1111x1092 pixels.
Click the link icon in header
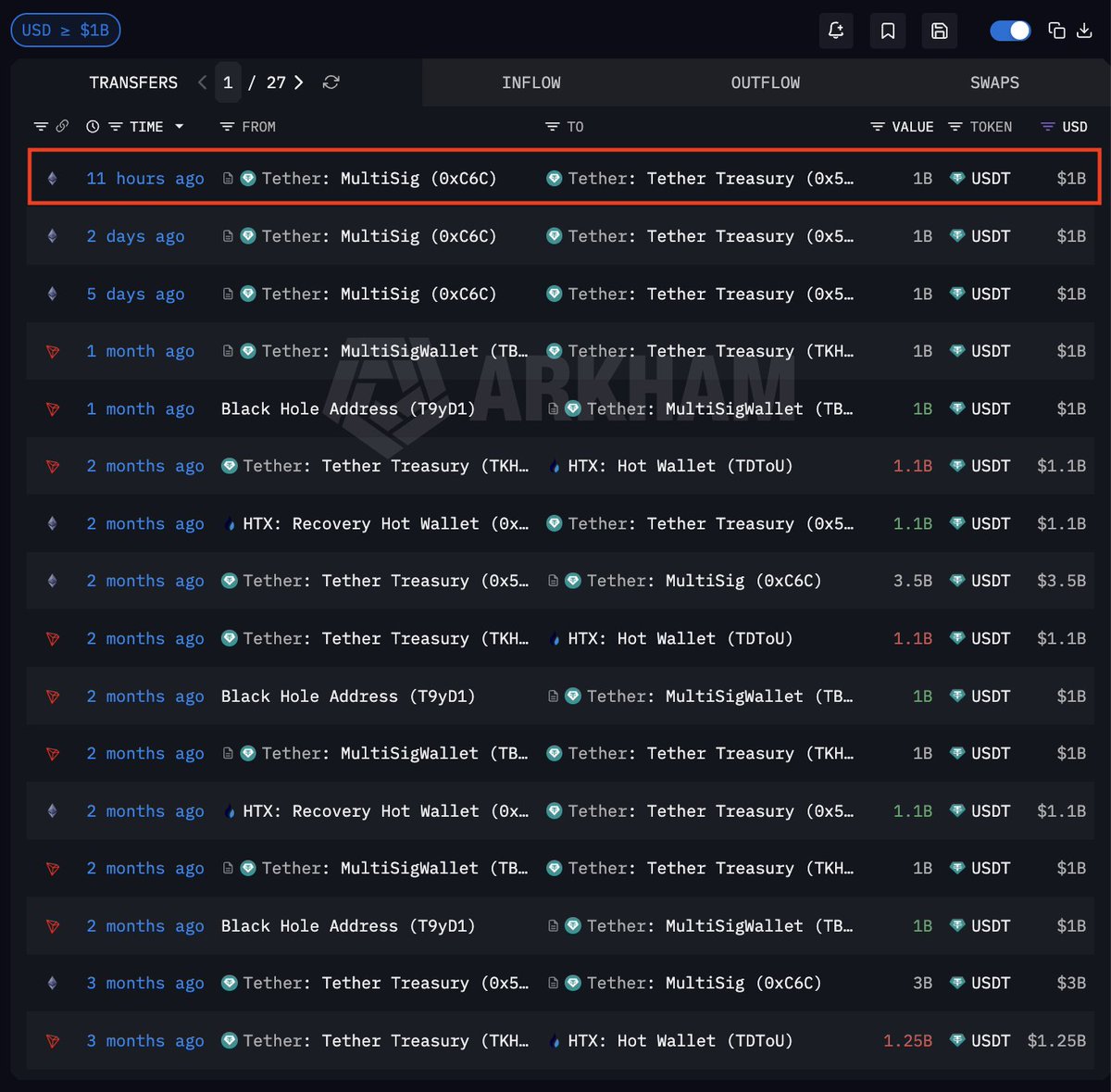62,126
